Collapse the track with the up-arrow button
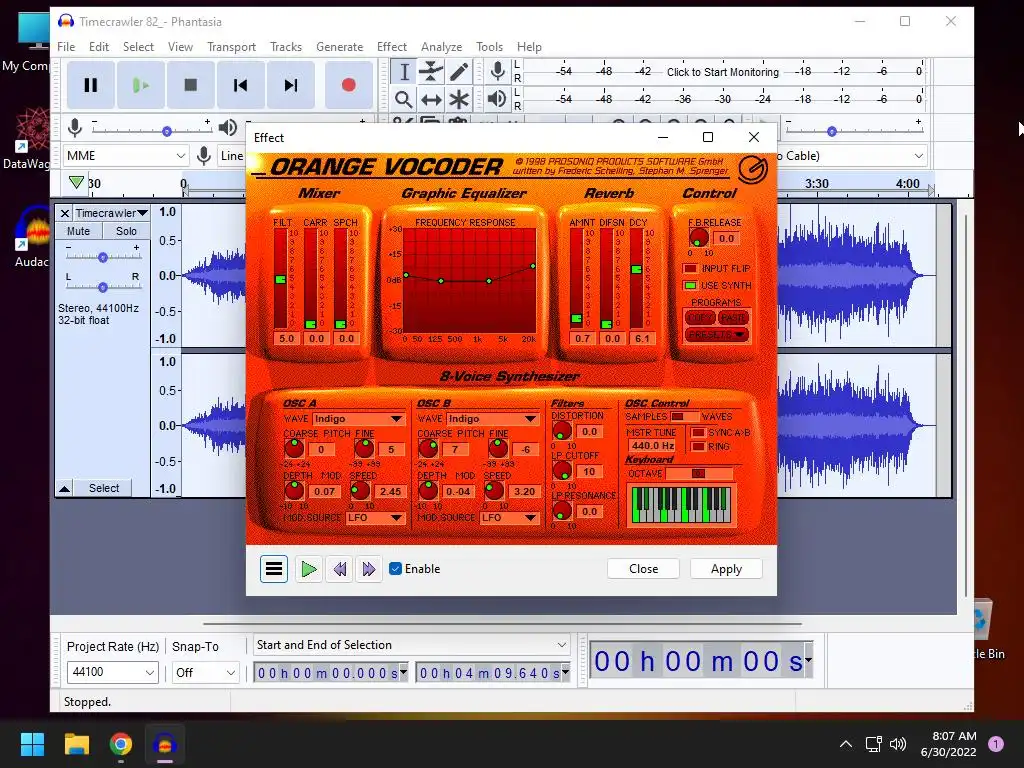The image size is (1024, 768). (65, 488)
